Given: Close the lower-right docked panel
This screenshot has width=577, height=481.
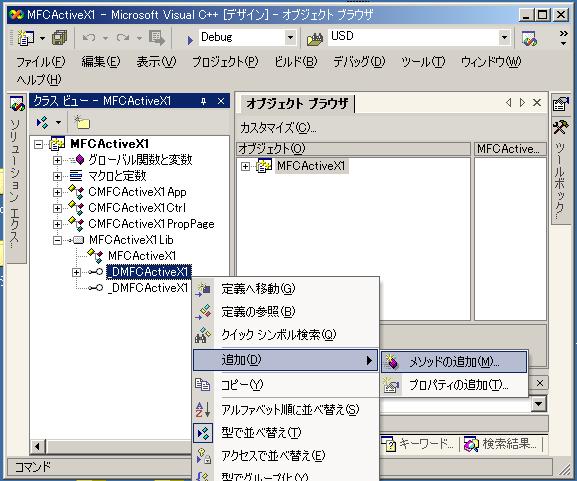Looking at the screenshot, I should (x=540, y=383).
